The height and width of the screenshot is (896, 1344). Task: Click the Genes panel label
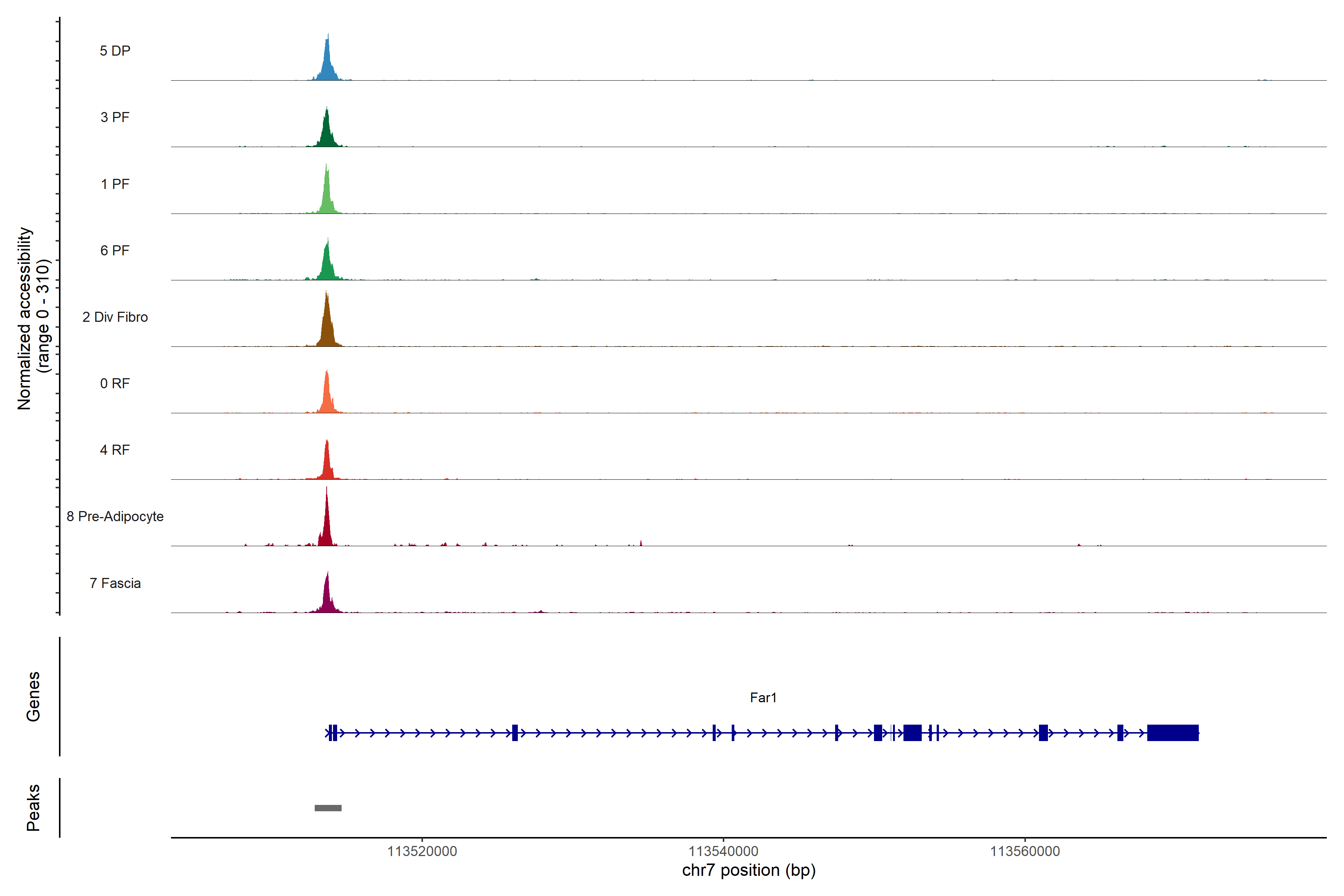(x=33, y=697)
